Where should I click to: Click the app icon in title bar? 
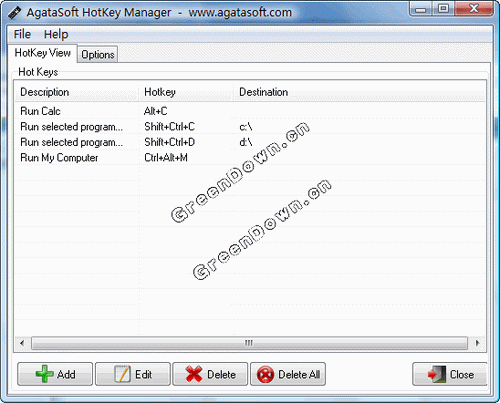[14, 13]
